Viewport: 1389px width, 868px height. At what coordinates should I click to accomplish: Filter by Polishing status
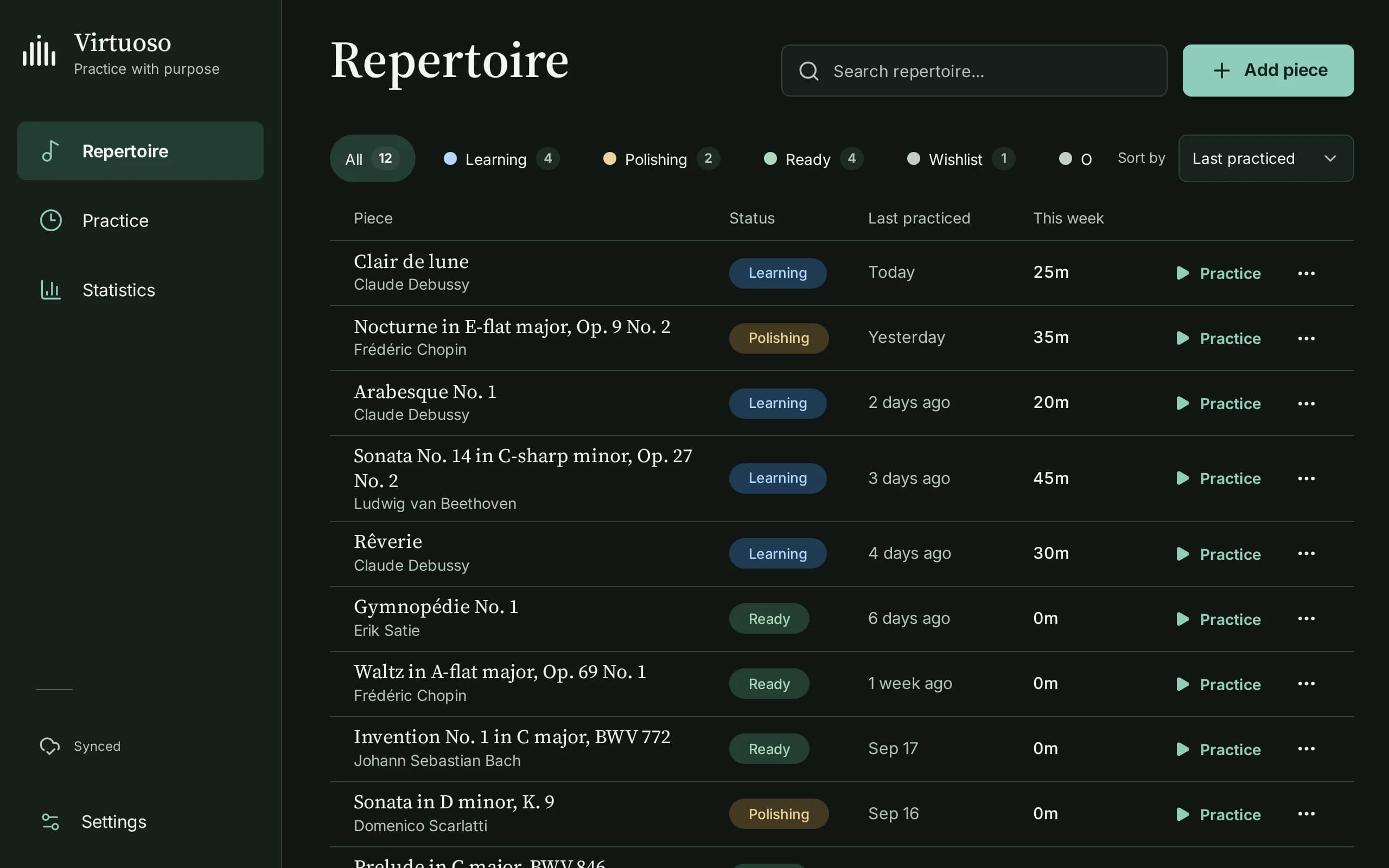pyautogui.click(x=661, y=158)
